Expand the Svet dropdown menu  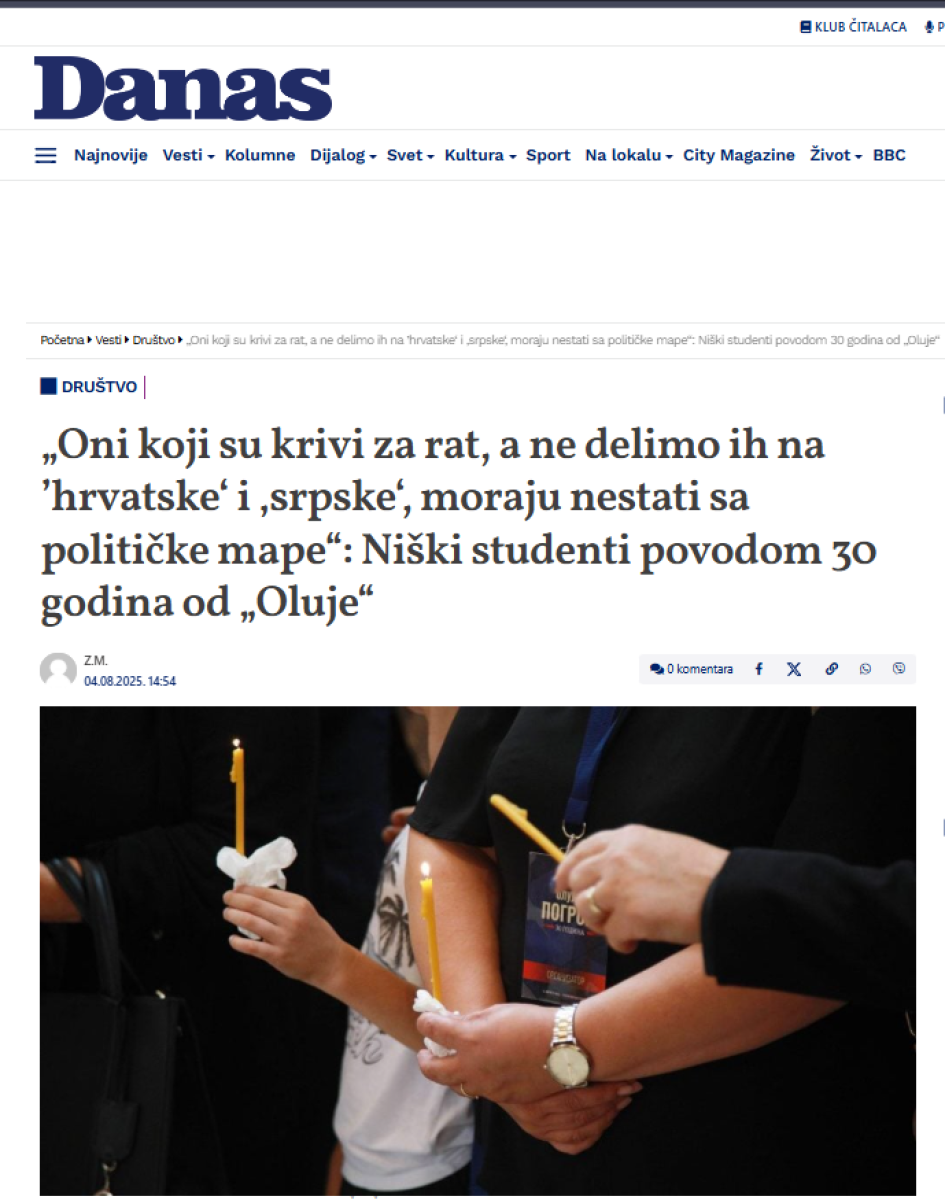[x=410, y=155]
